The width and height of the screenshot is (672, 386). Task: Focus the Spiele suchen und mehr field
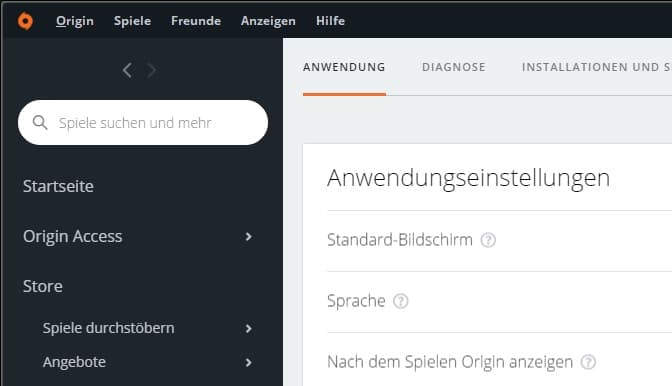pyautogui.click(x=143, y=123)
